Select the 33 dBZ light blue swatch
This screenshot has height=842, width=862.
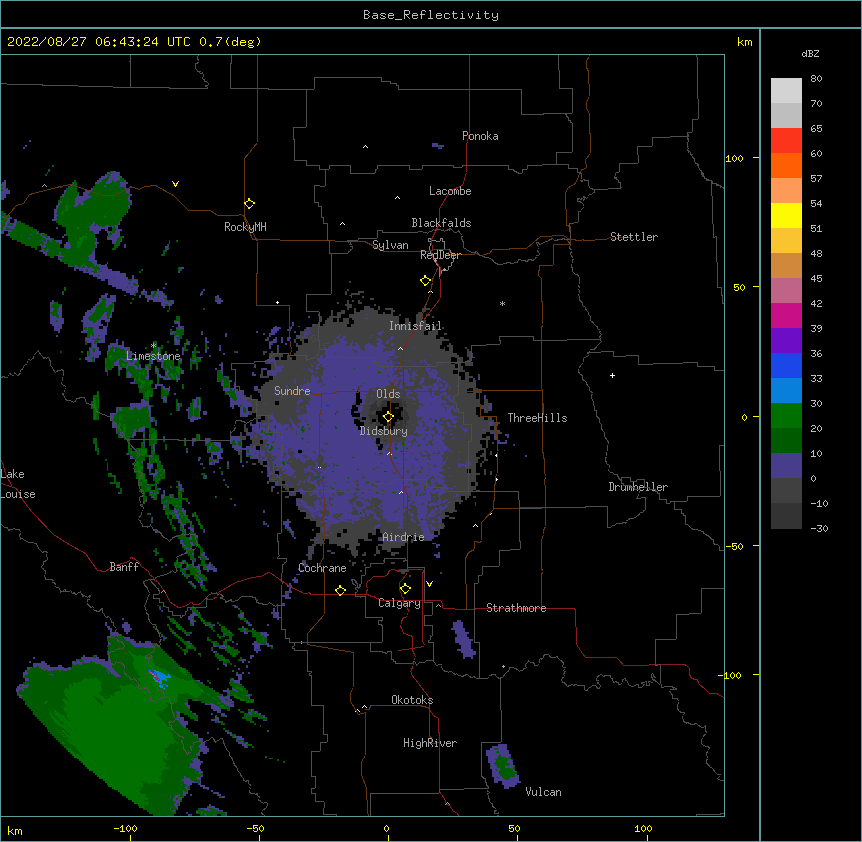point(786,390)
